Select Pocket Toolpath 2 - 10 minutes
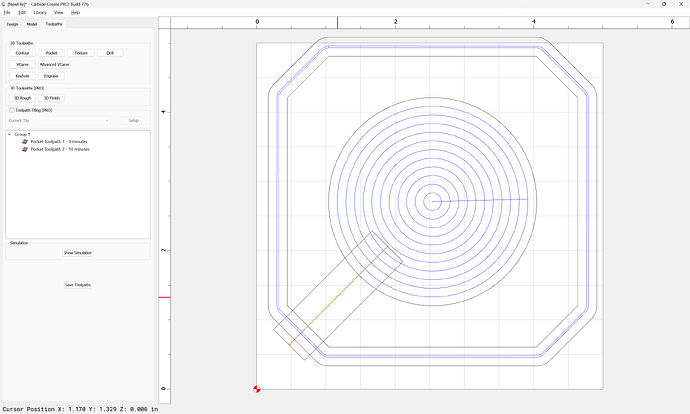The image size is (690, 414). [60, 149]
